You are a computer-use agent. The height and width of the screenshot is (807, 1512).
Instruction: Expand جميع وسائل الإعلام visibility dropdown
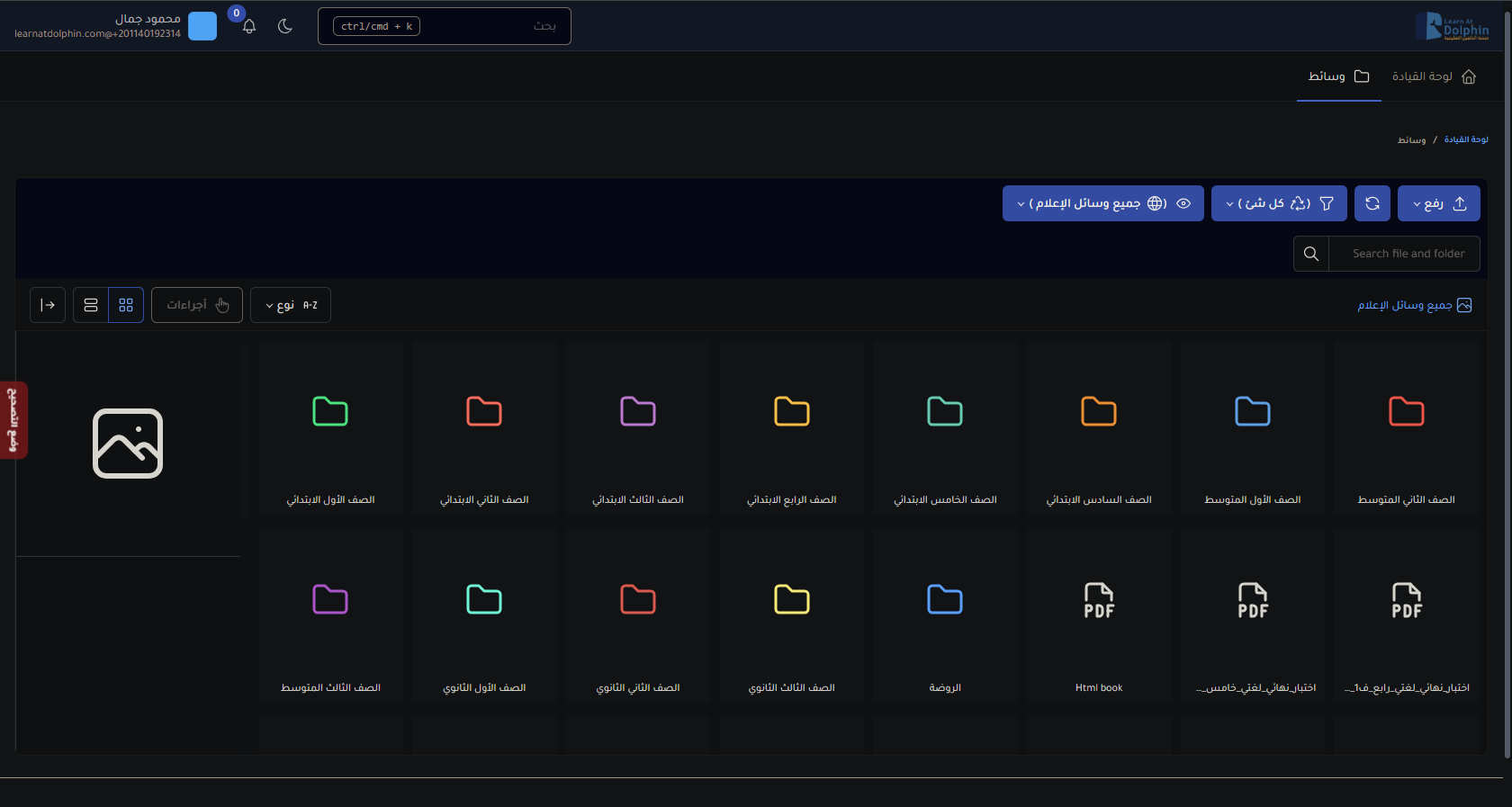pyautogui.click(x=1102, y=203)
